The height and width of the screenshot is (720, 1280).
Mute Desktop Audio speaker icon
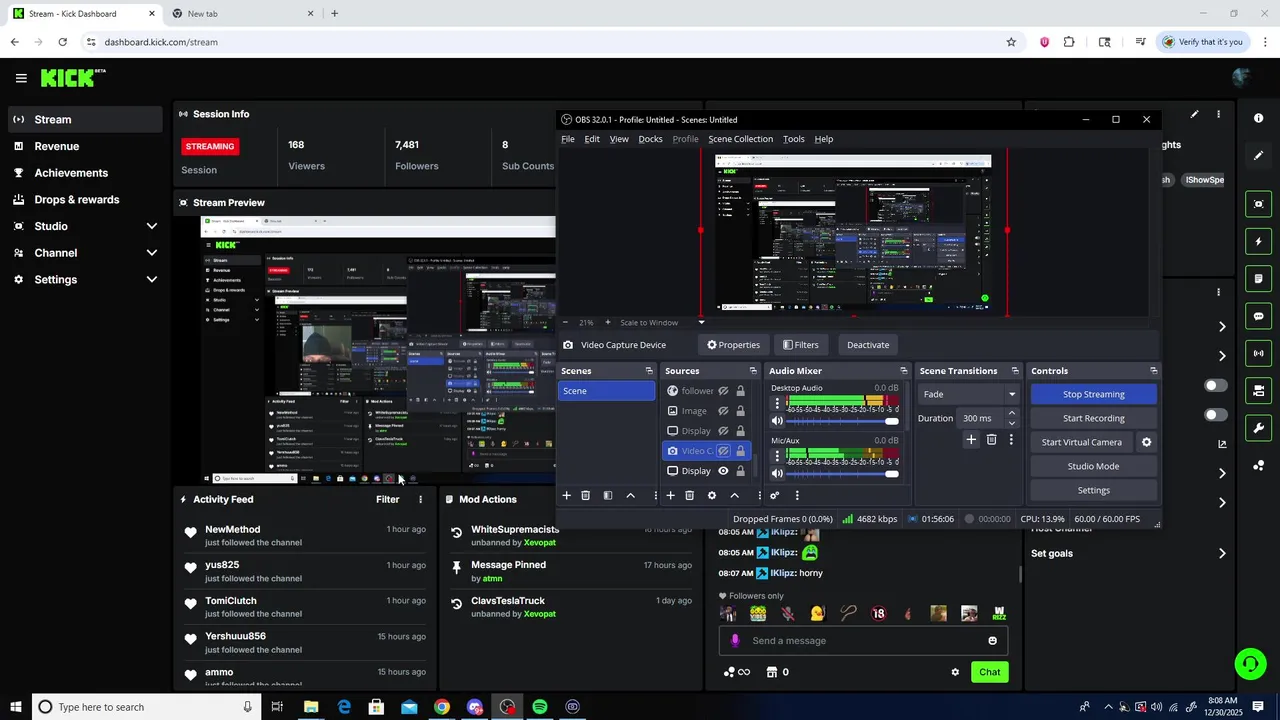click(777, 421)
